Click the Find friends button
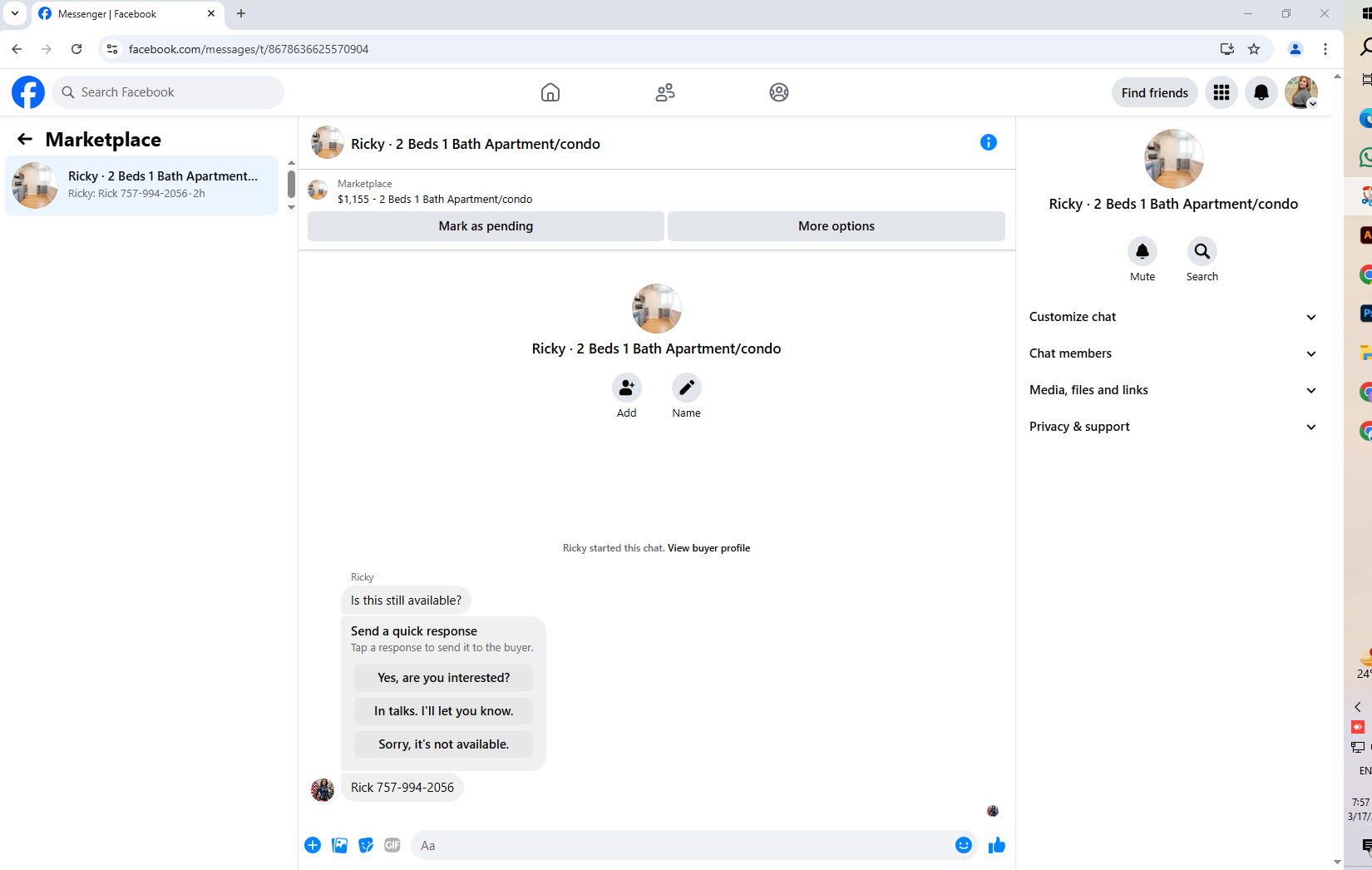The width and height of the screenshot is (1372, 870). (x=1155, y=92)
